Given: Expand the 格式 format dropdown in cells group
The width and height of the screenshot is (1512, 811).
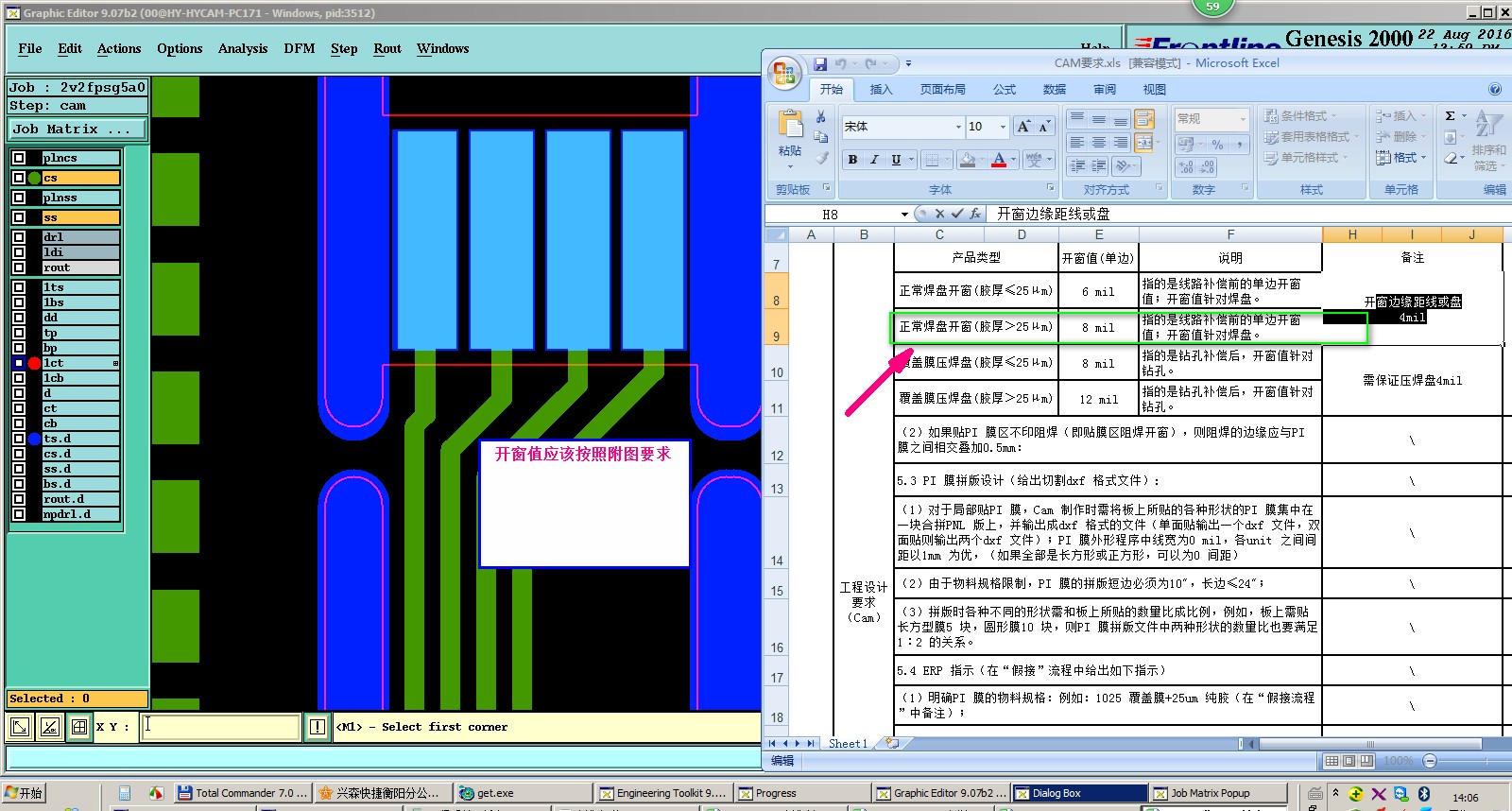Looking at the screenshot, I should [1401, 158].
